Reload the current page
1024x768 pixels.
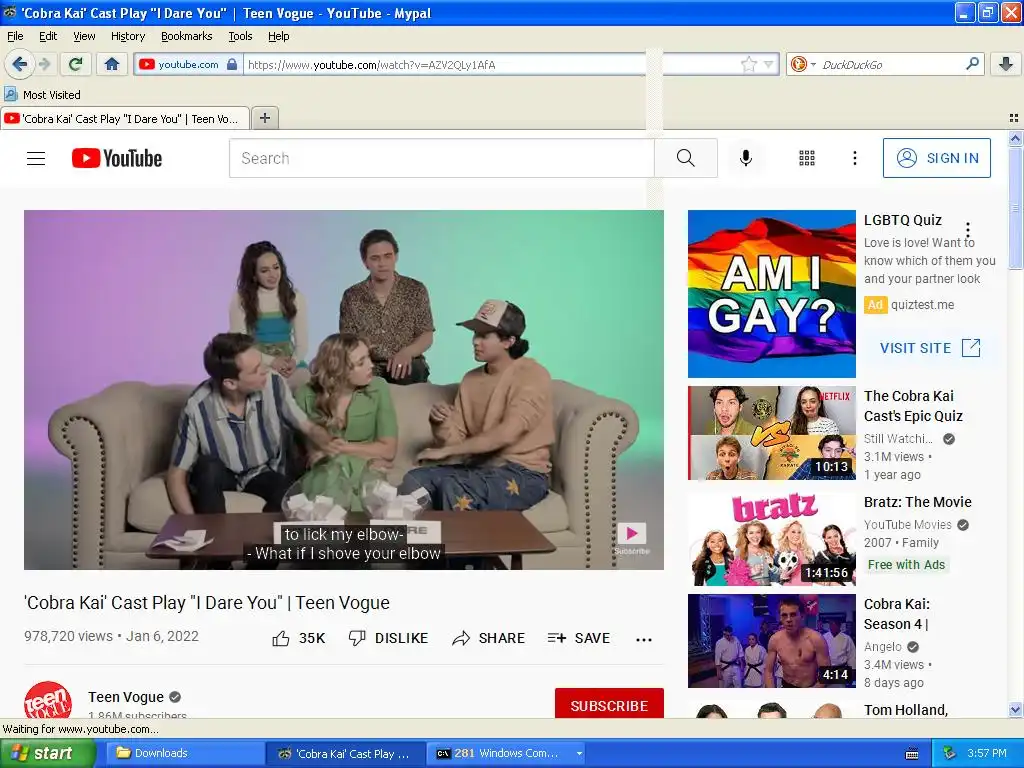pos(76,64)
